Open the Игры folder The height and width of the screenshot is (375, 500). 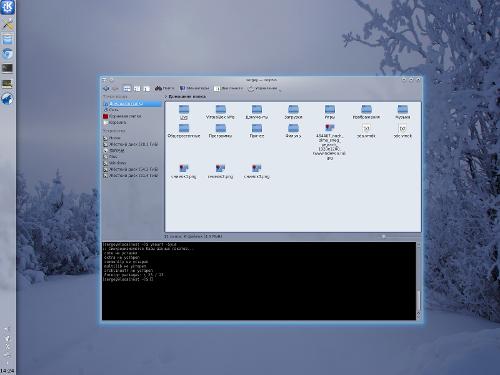coord(330,112)
